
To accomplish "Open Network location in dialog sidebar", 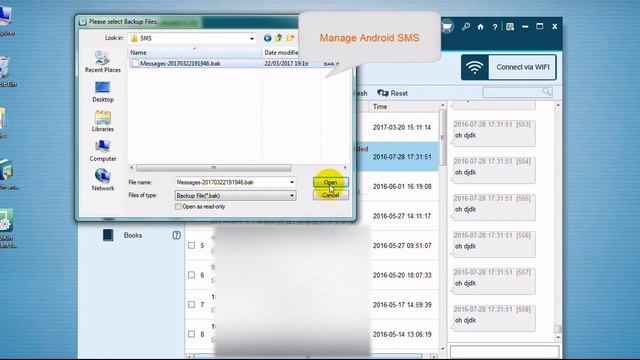I will click(102, 180).
